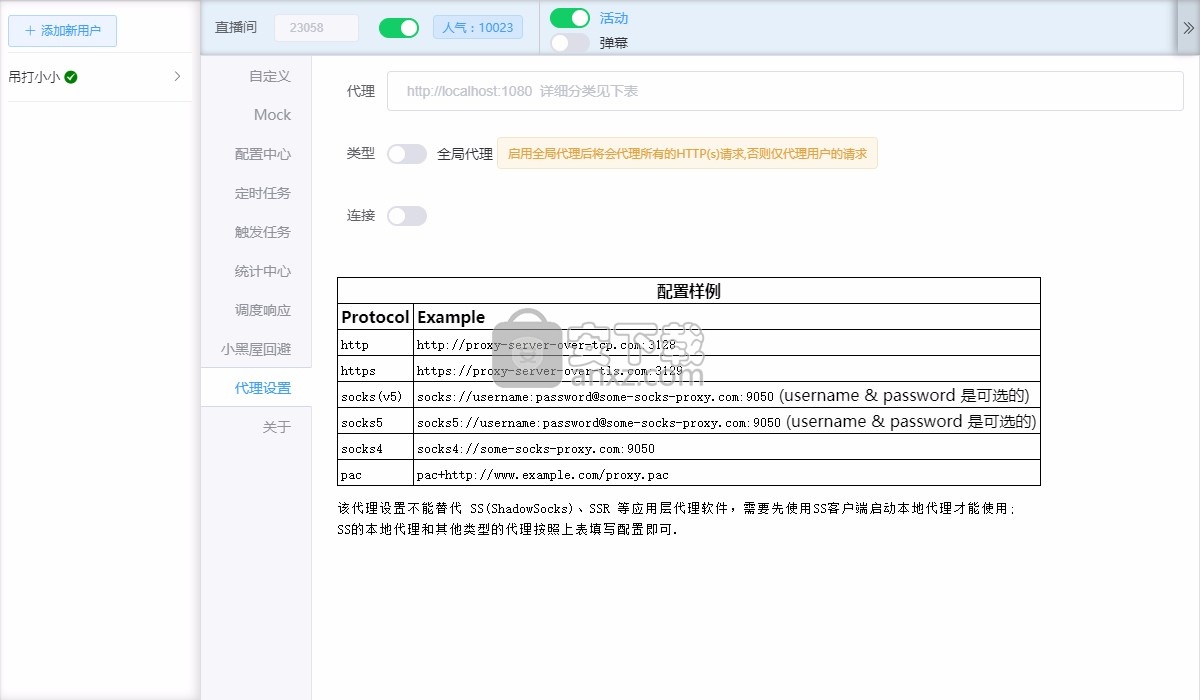Click the 代理 proxy address input field

785,91
